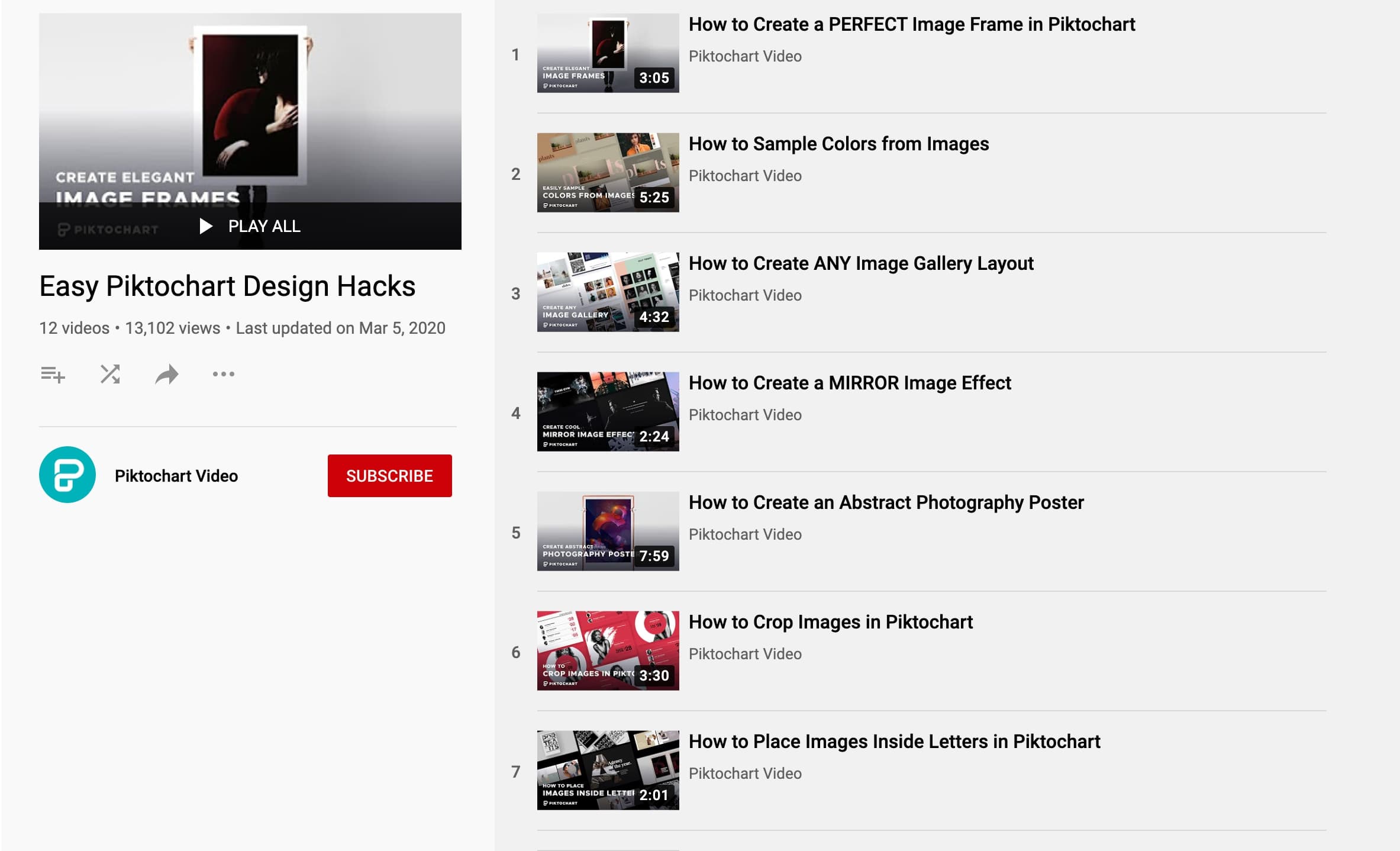Click the 3:05 duration badge
This screenshot has width=1400, height=851.
(x=654, y=78)
